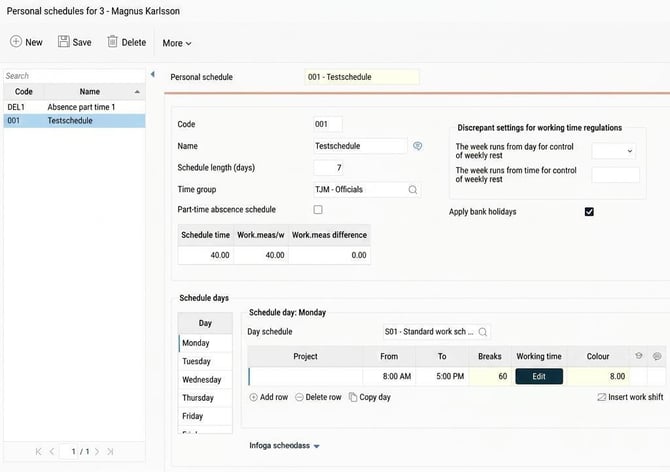The width and height of the screenshot is (670, 472).
Task: Collapse the left list panel arrow
Action: 153,74
